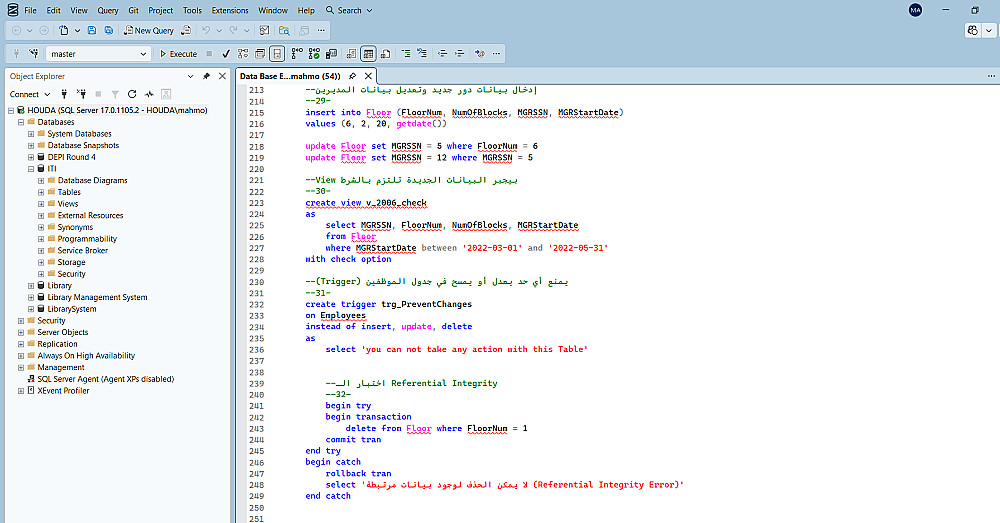
Task: Expand the Programmability folder
Action: [x=41, y=239]
